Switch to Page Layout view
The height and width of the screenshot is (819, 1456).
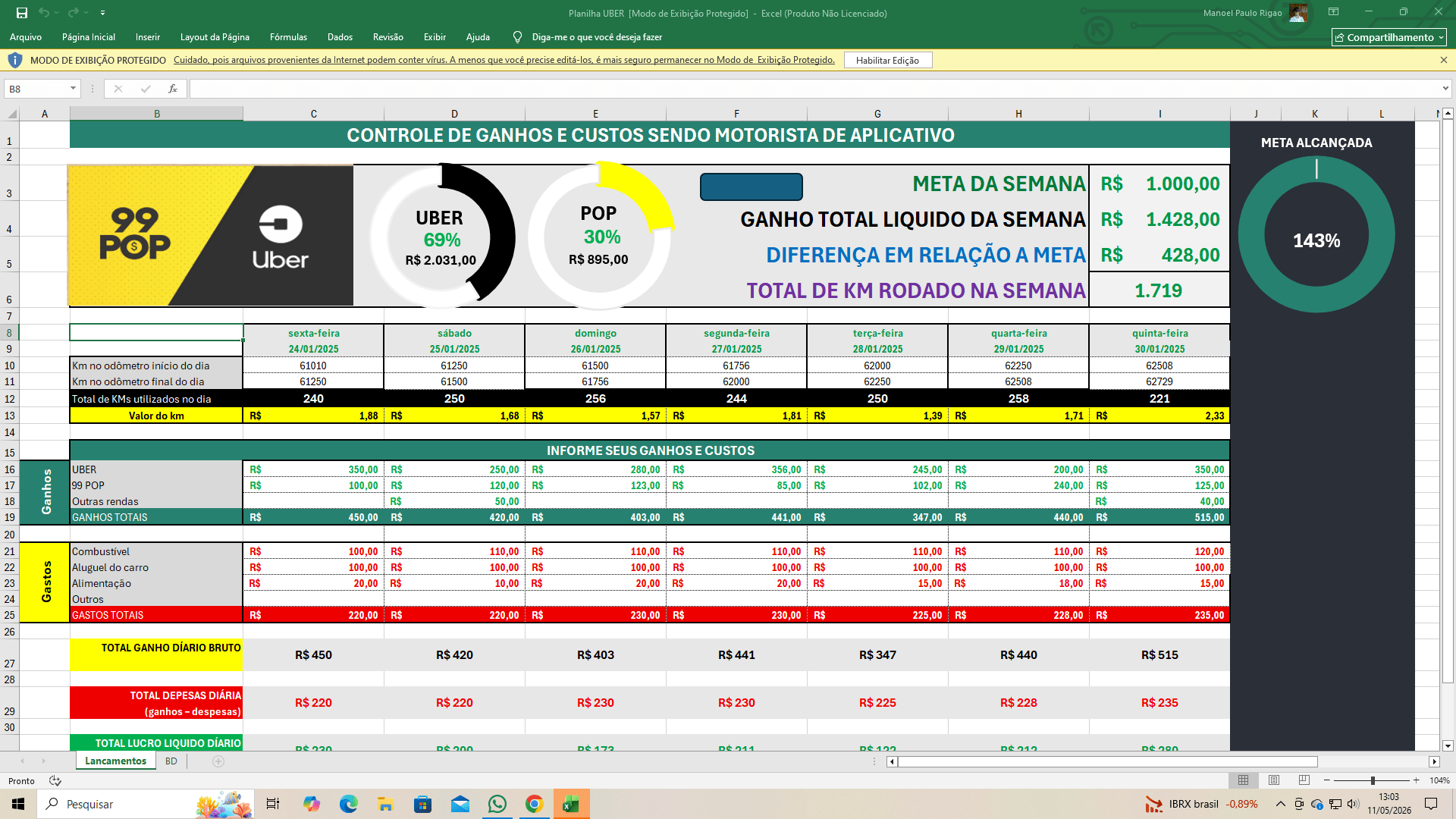point(1274,780)
